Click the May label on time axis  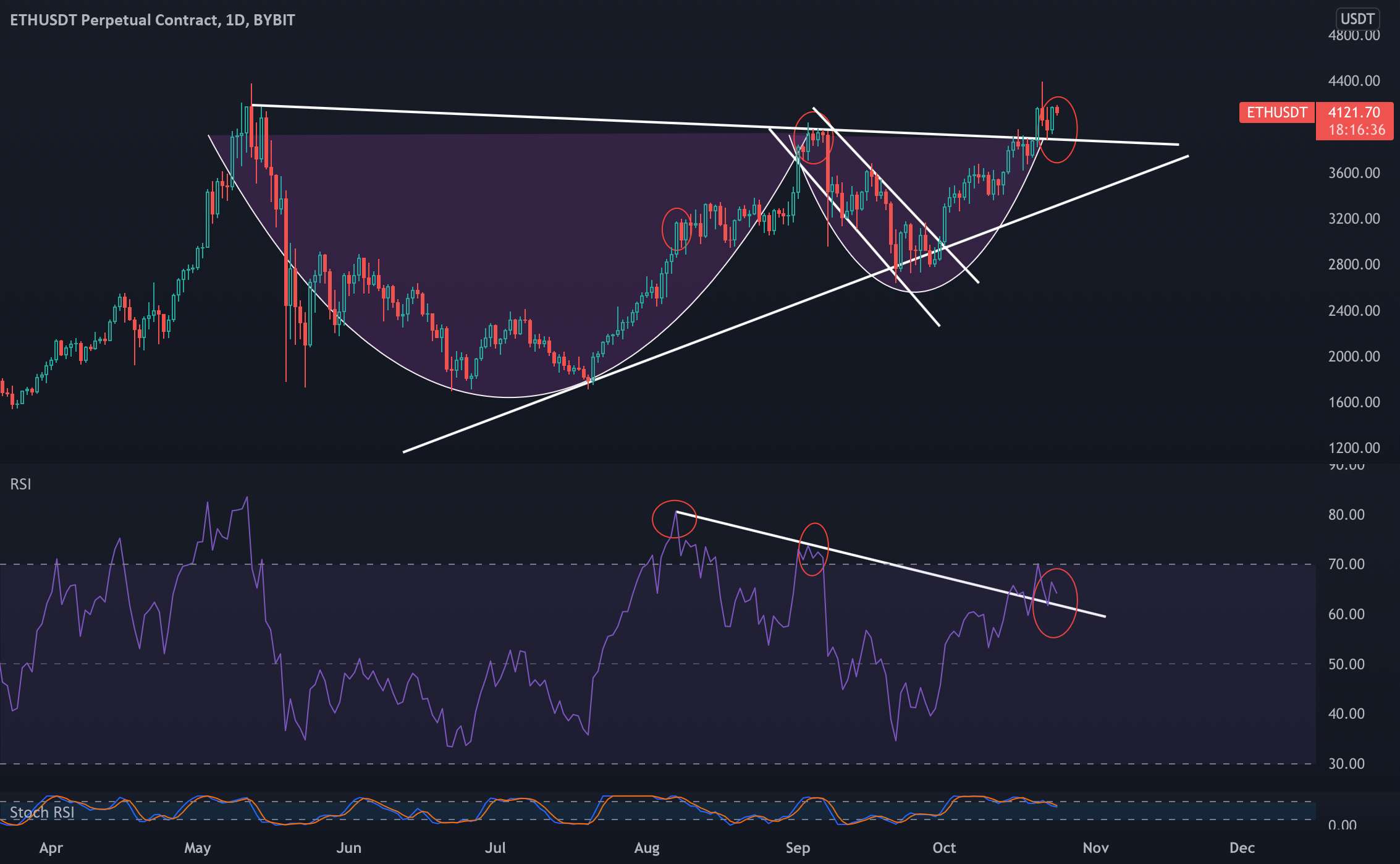(x=197, y=848)
